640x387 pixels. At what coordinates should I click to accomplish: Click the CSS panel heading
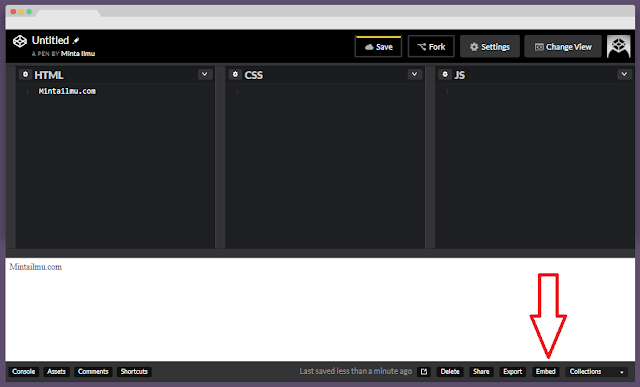tap(253, 75)
